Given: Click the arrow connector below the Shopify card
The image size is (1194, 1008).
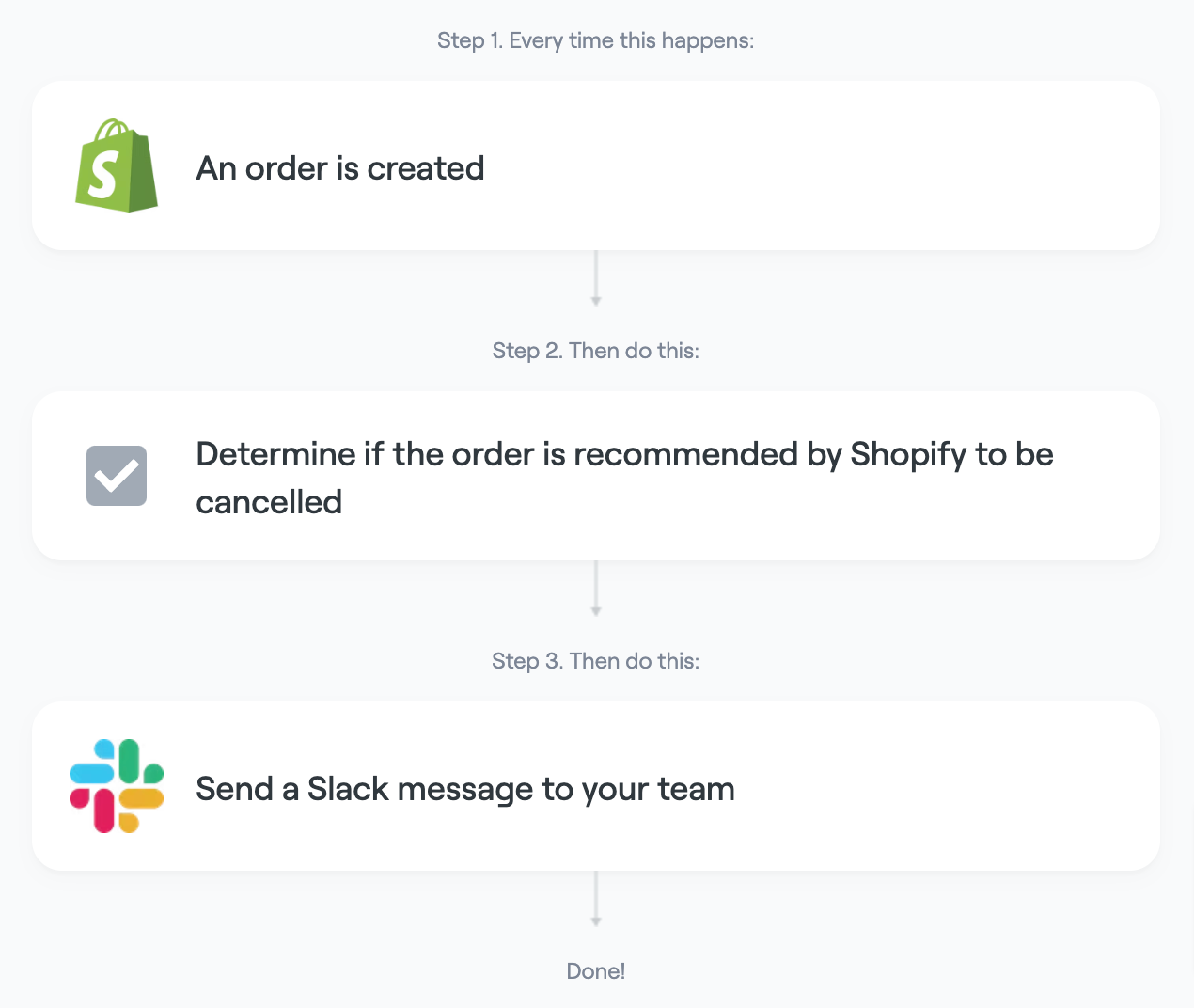Looking at the screenshot, I should click(596, 278).
